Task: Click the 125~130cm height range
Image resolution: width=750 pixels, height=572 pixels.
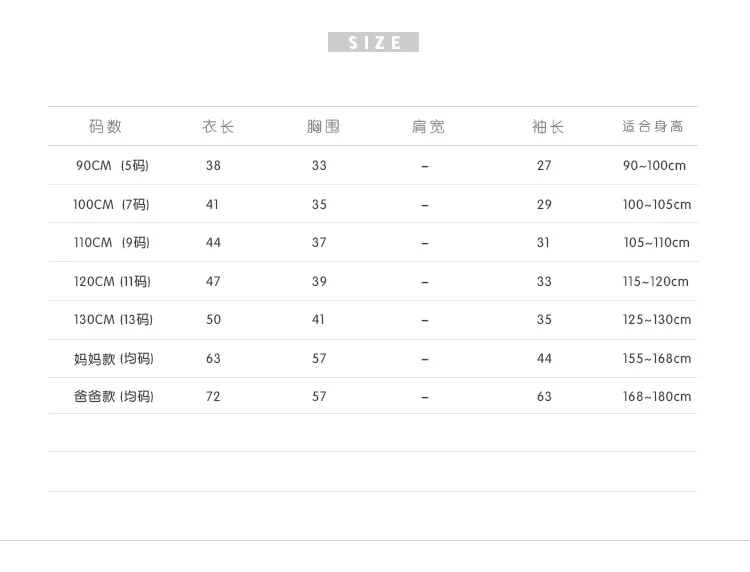Action: 657,319
